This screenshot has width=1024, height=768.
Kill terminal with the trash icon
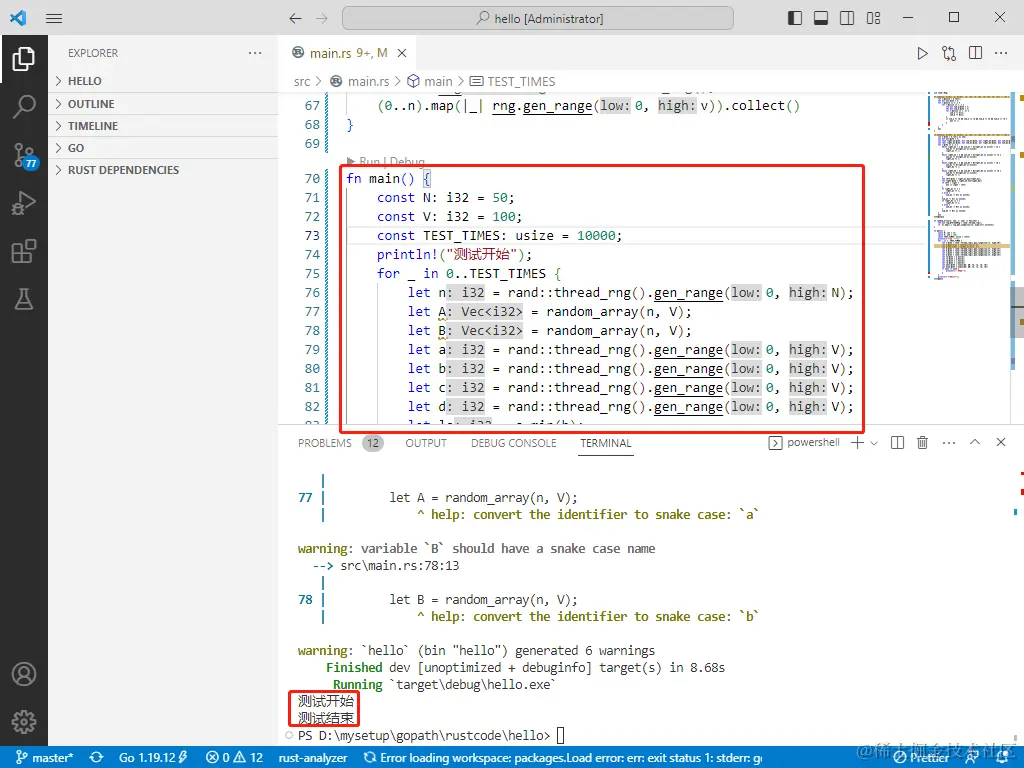[x=922, y=443]
